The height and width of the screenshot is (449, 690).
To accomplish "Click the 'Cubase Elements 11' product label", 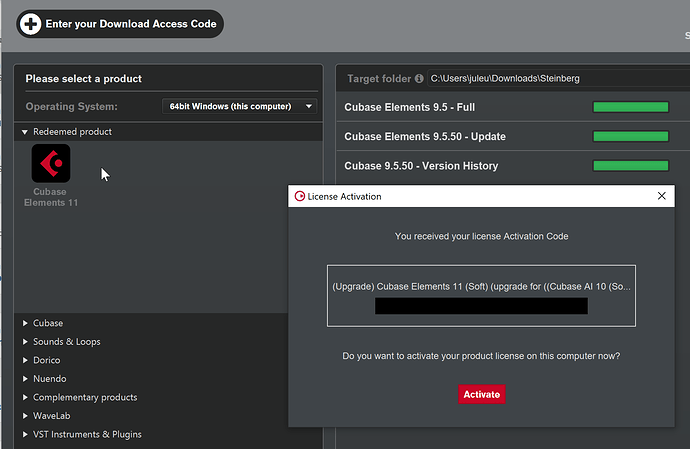I will click(x=51, y=197).
